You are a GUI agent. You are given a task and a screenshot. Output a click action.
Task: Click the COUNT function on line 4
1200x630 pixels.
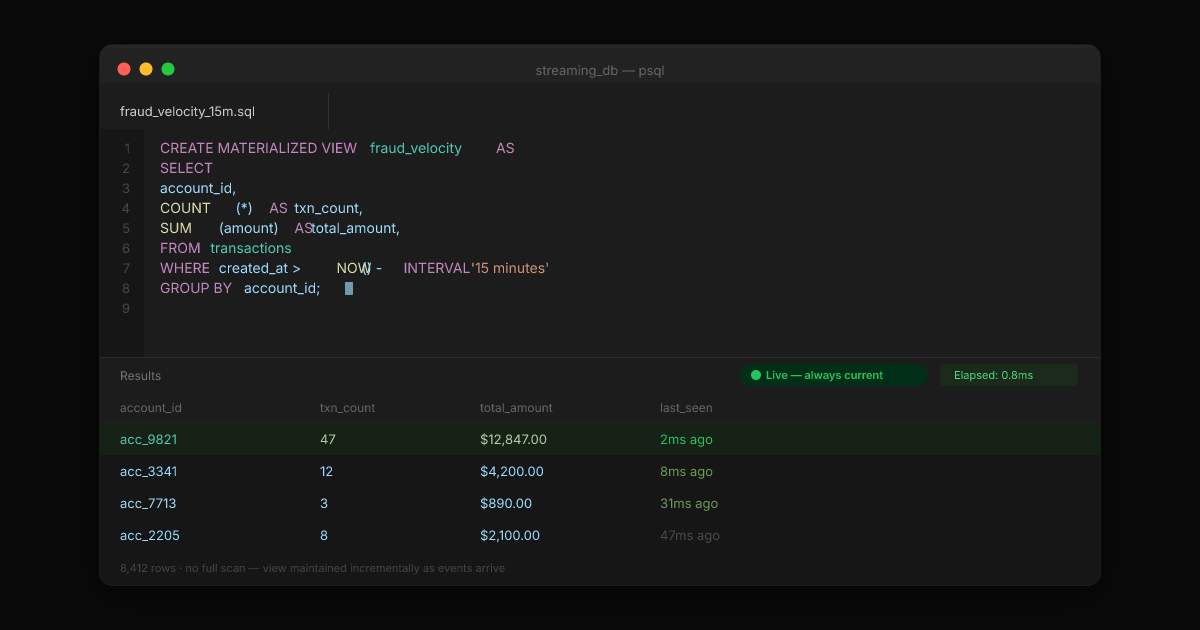(185, 208)
